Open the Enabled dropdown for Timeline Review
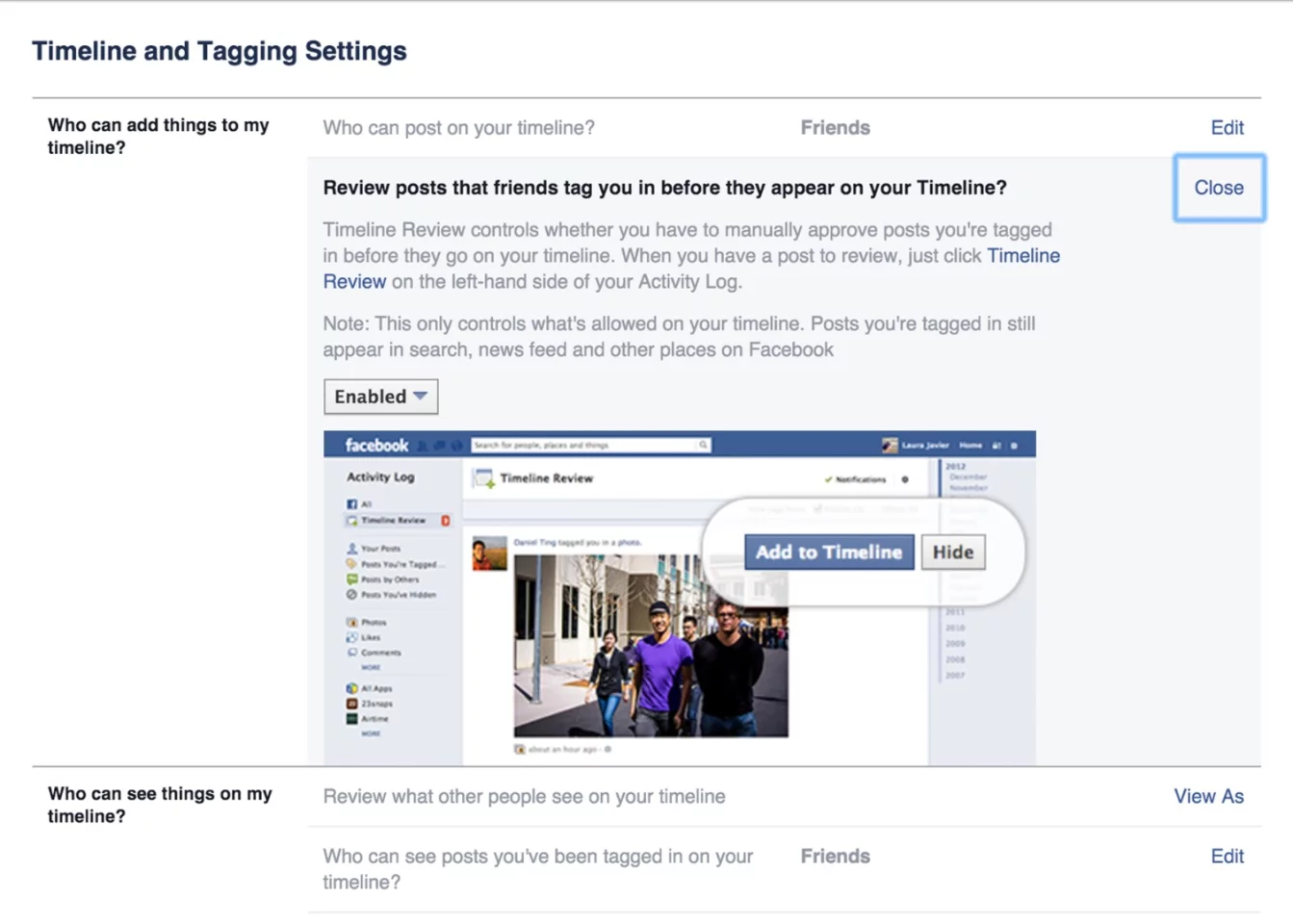This screenshot has width=1293, height=924. coord(380,397)
